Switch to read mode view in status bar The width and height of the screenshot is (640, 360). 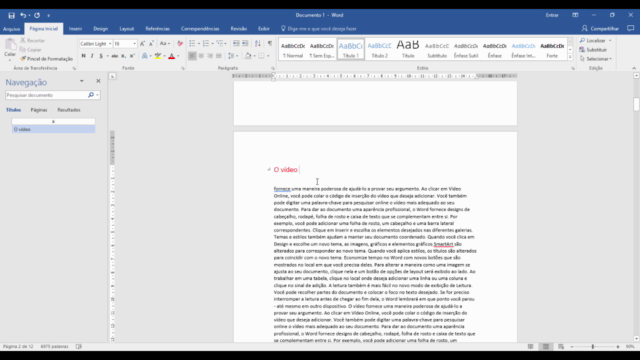[x=530, y=347]
